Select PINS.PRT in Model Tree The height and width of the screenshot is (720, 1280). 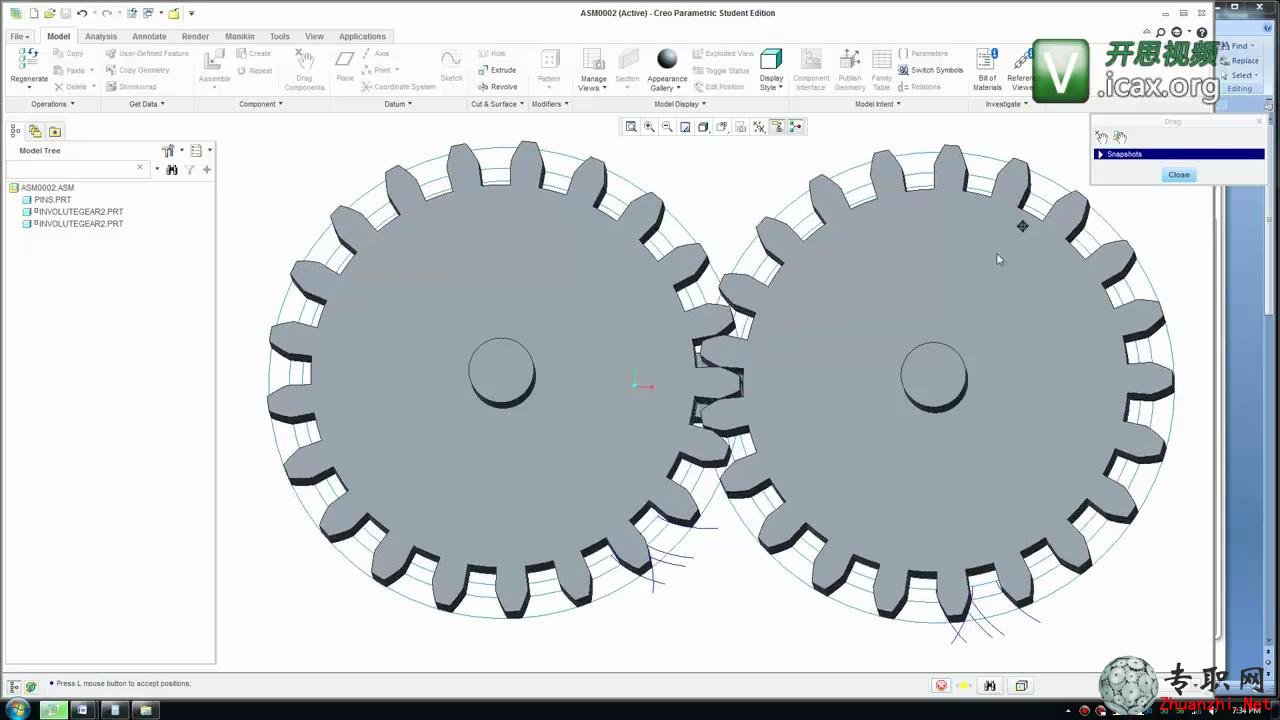pos(47,200)
